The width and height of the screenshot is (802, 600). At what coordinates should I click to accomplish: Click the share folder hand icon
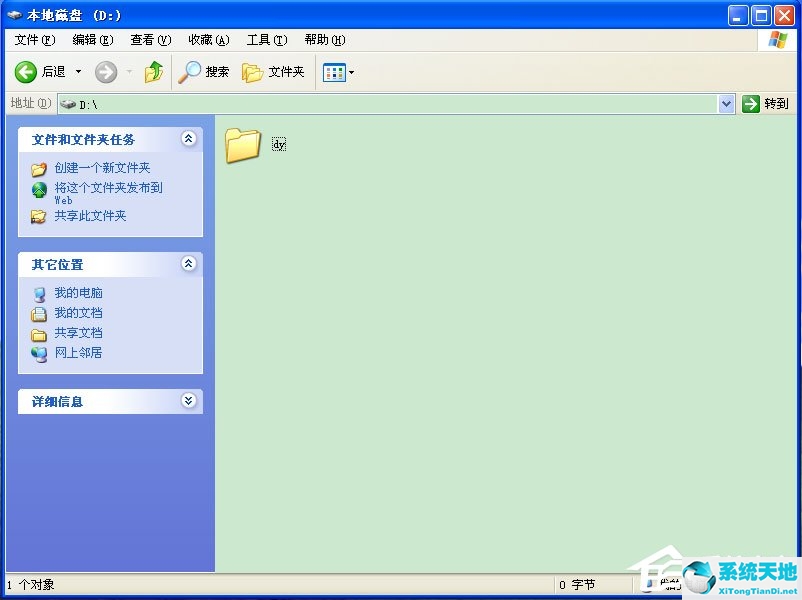tap(39, 217)
